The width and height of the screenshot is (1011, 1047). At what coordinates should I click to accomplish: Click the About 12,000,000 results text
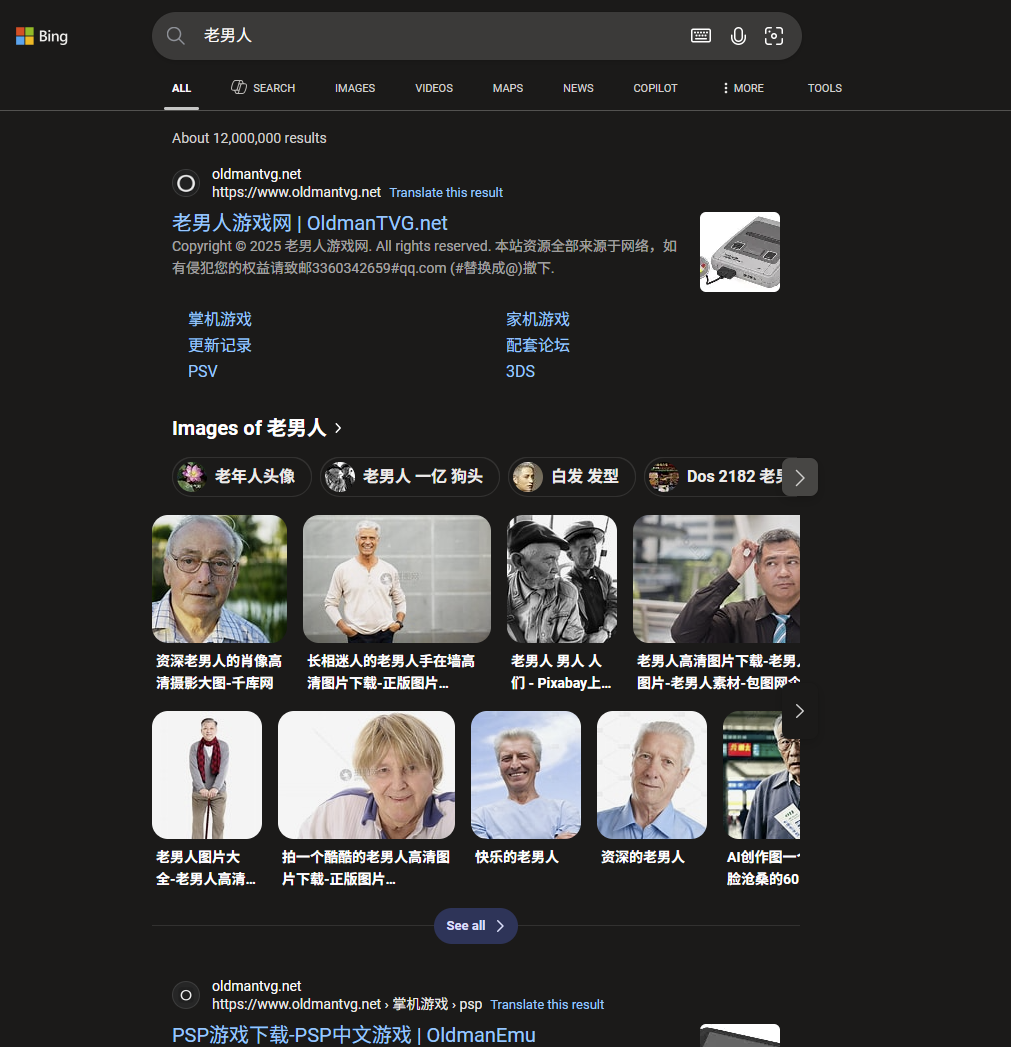pos(249,138)
